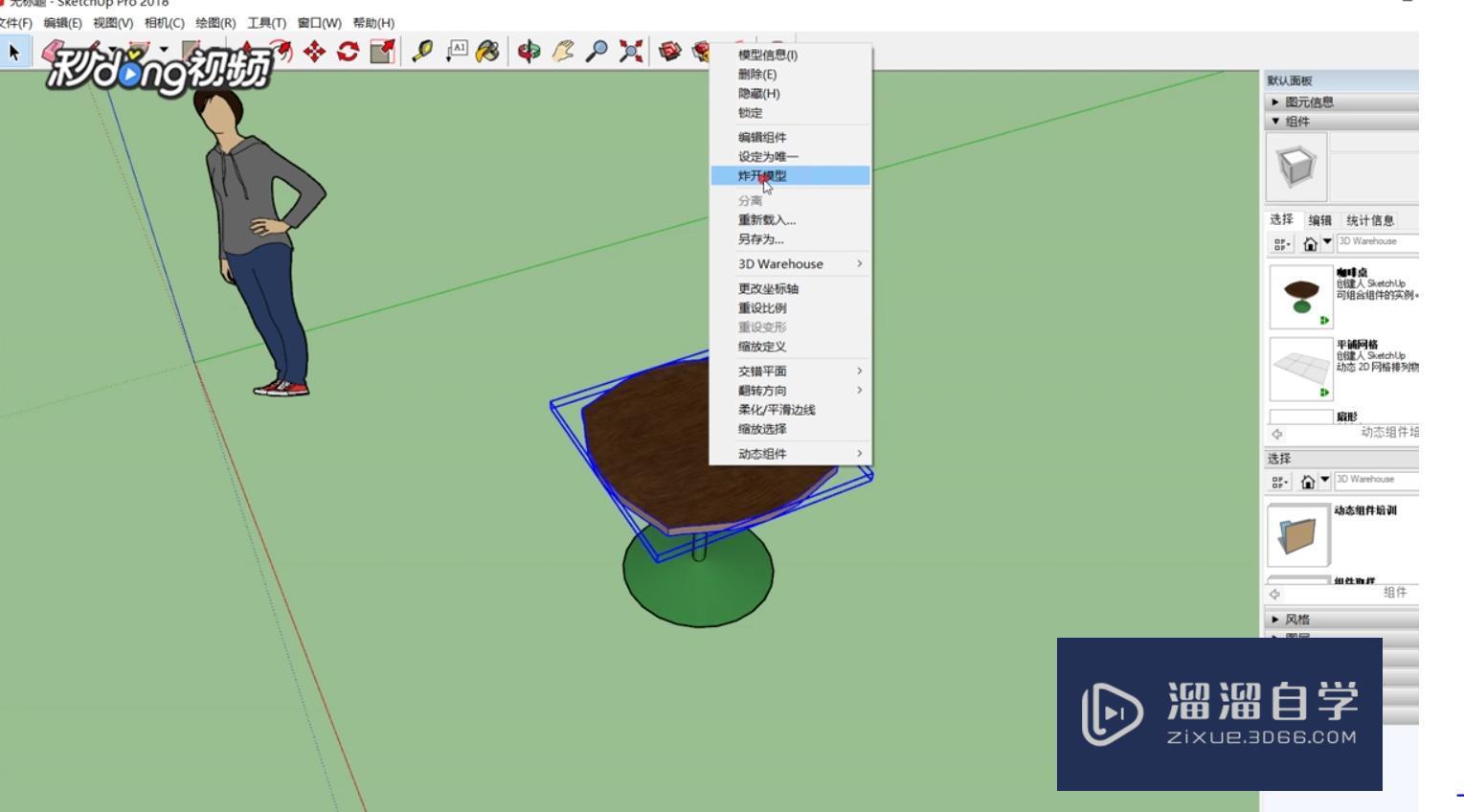Viewport: 1464px width, 812px height.
Task: Click view options icon in upper component browser
Action: pyautogui.click(x=1282, y=243)
